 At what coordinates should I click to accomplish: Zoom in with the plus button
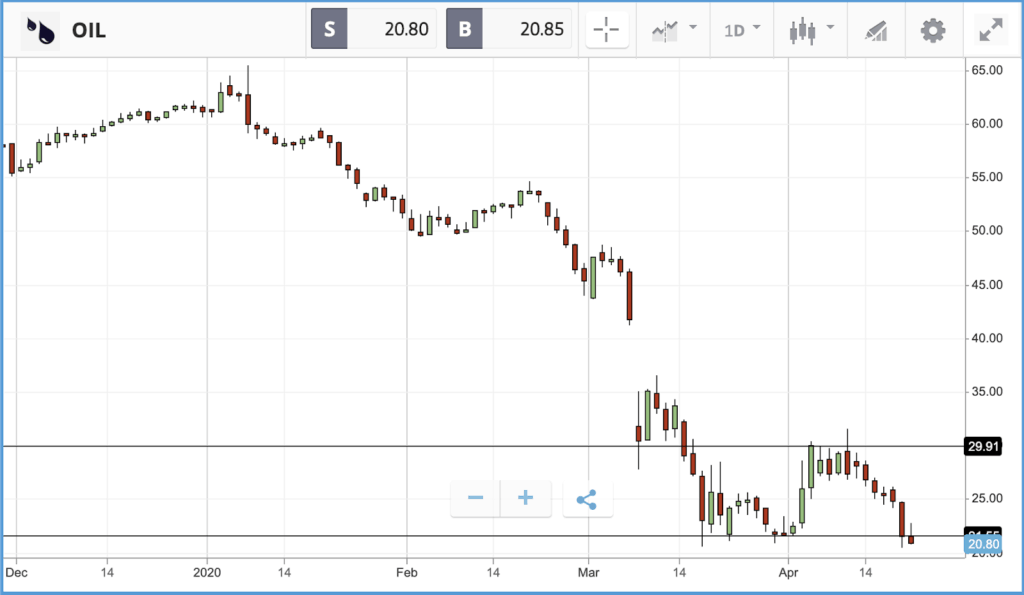(x=526, y=498)
